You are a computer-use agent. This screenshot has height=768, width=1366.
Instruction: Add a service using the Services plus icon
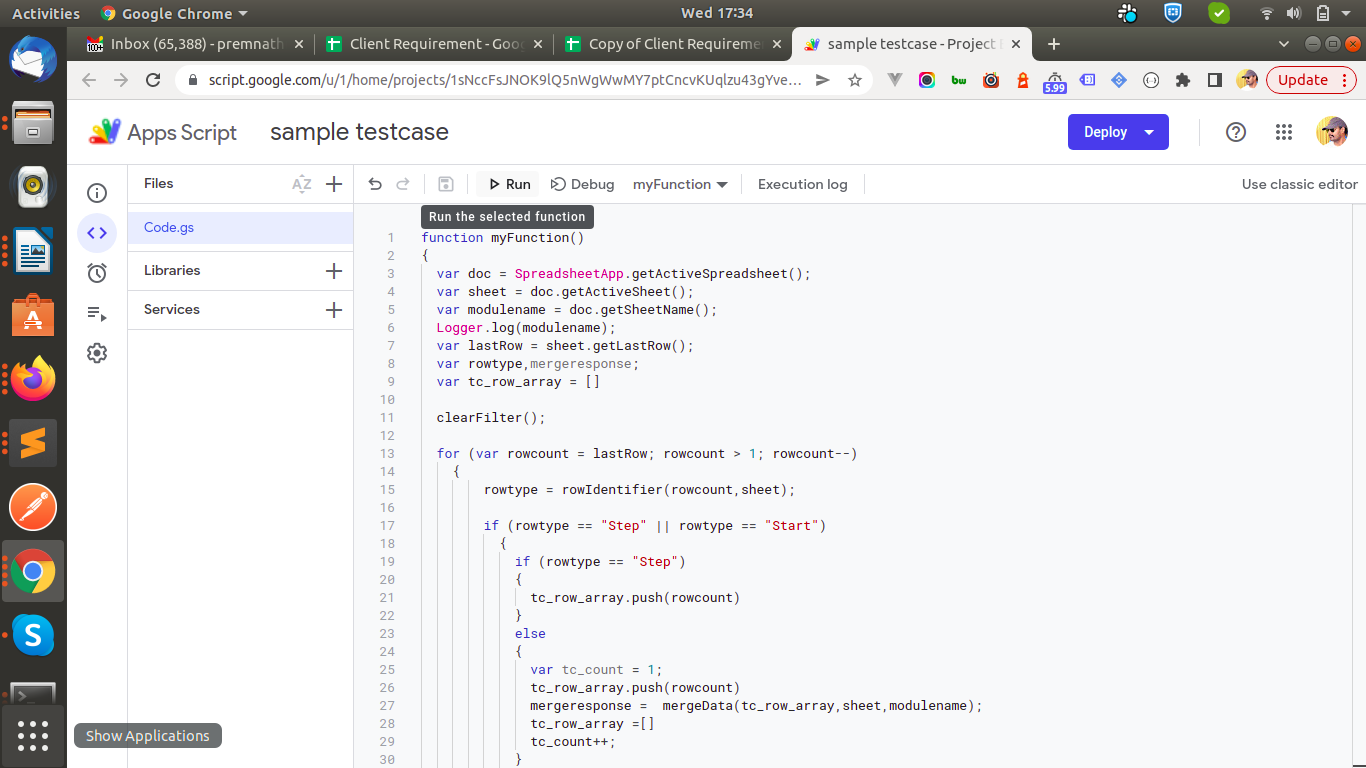pyautogui.click(x=334, y=310)
